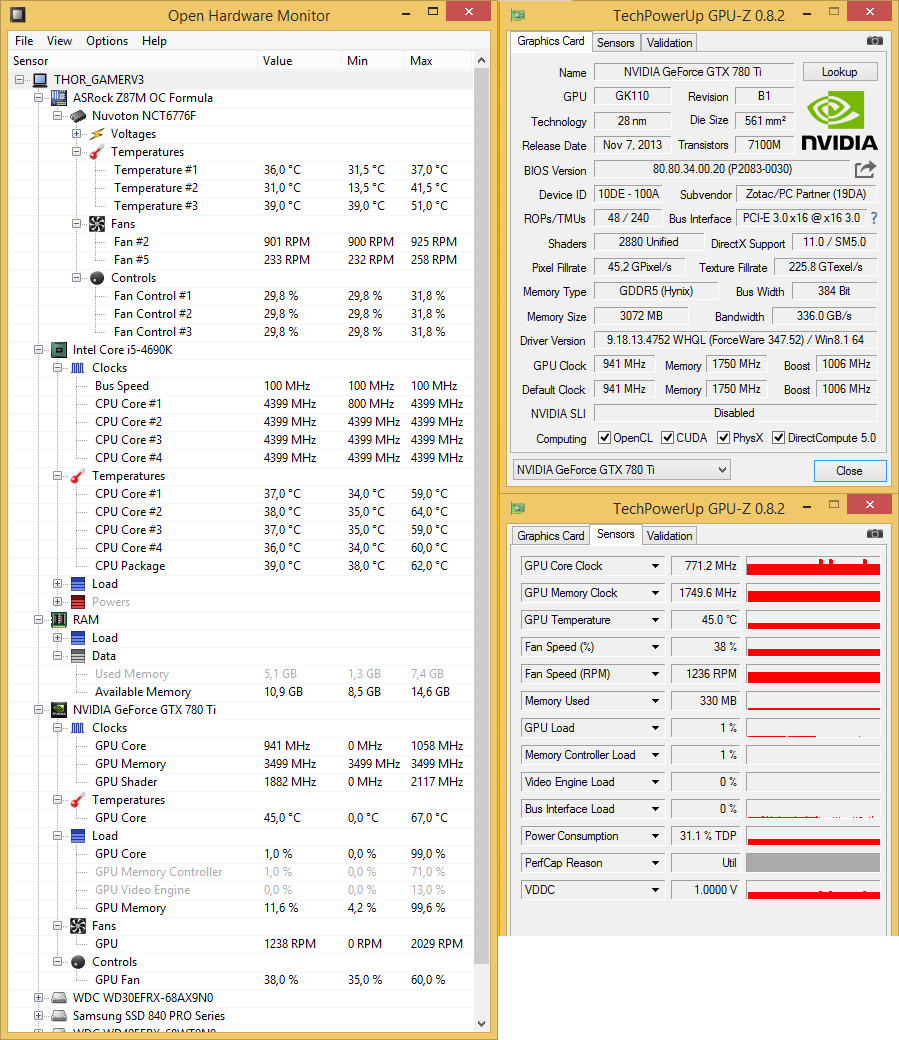Collapse the Nuvoton Fans node
Screen dimensions: 899x1040
point(77,224)
